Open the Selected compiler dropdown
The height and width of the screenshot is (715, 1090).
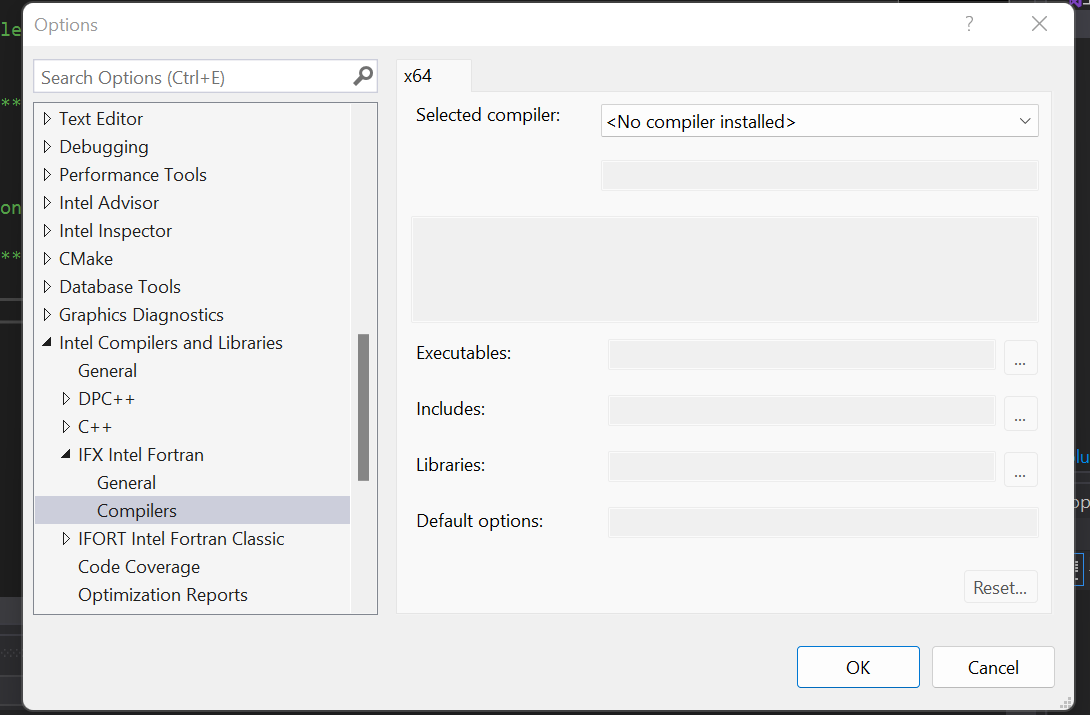1026,120
